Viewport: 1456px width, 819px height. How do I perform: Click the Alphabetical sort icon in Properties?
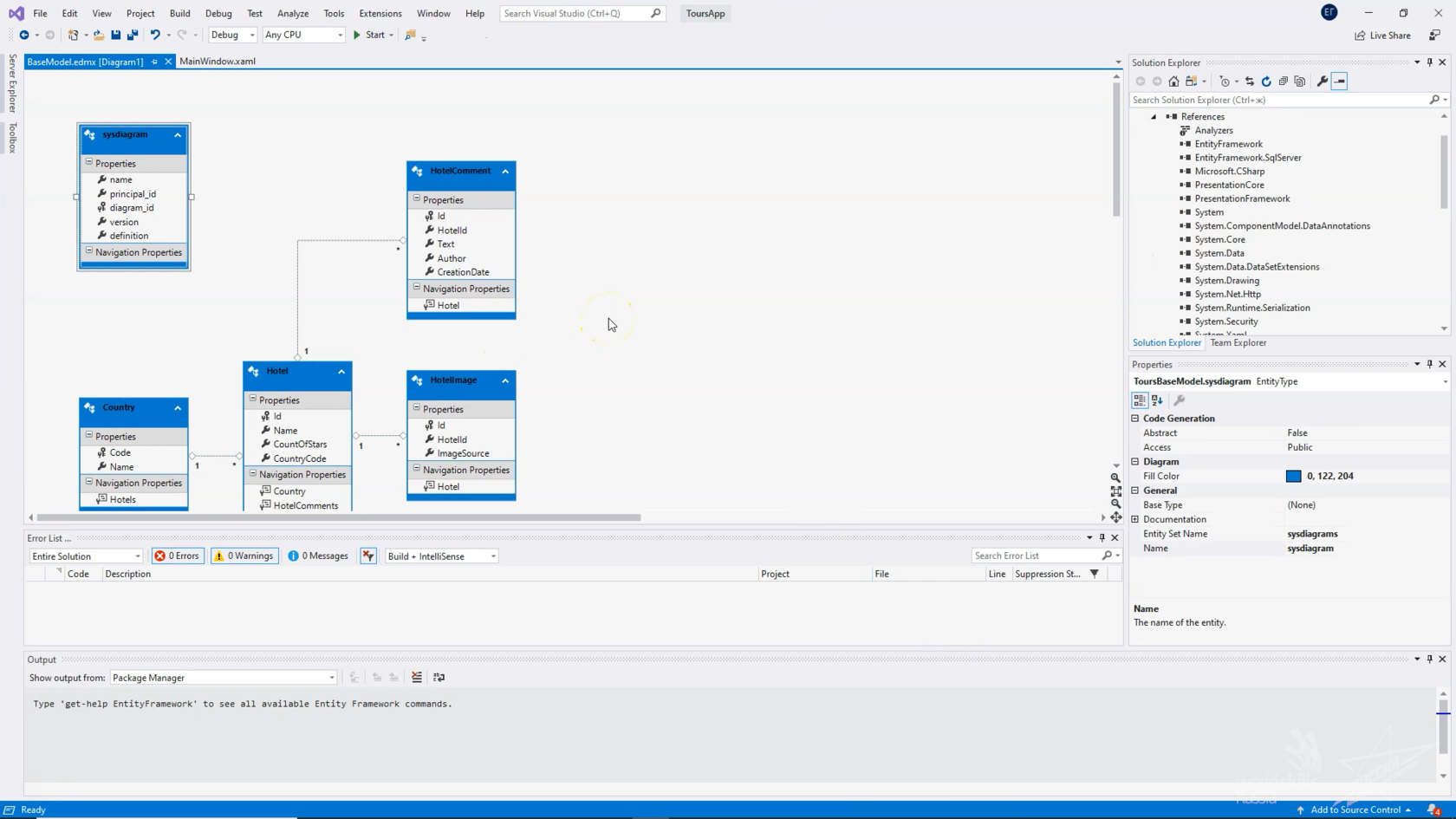click(x=1157, y=400)
